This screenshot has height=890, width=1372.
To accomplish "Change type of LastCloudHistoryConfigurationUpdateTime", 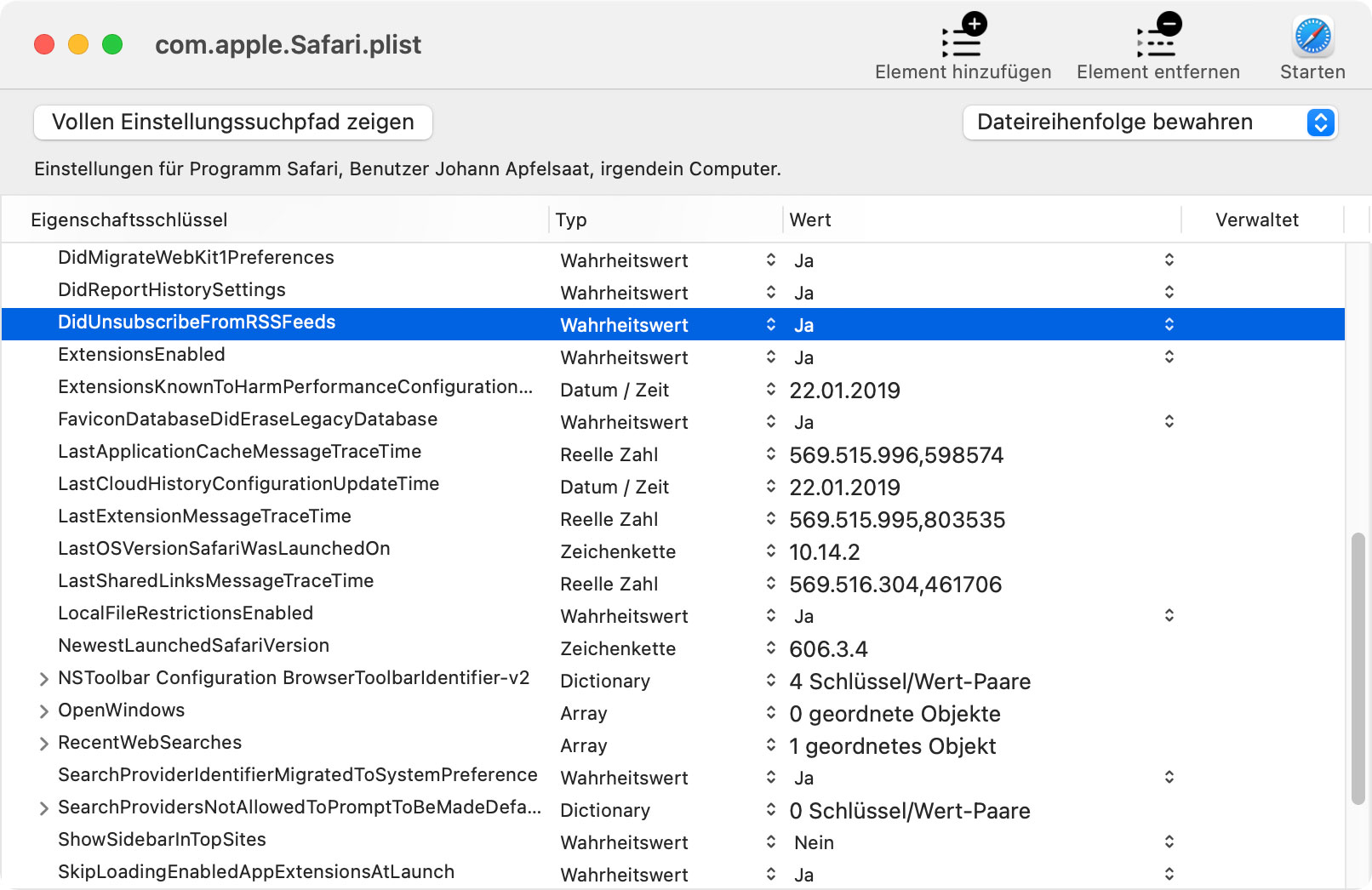I will [x=771, y=486].
